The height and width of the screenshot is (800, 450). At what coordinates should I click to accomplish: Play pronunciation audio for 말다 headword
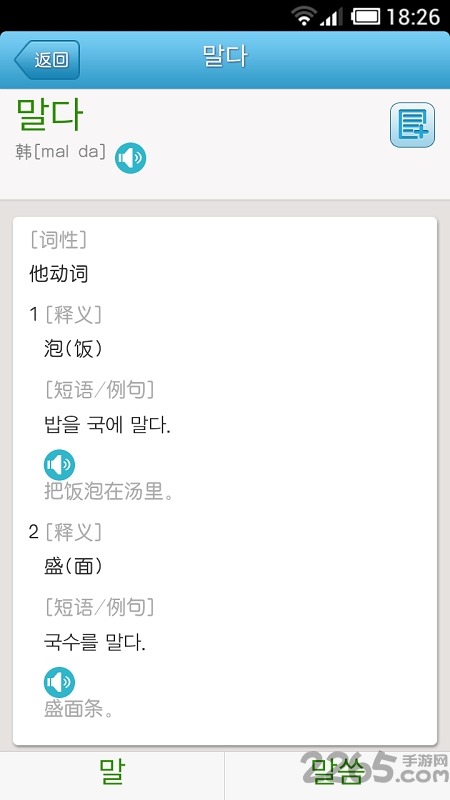coord(130,158)
